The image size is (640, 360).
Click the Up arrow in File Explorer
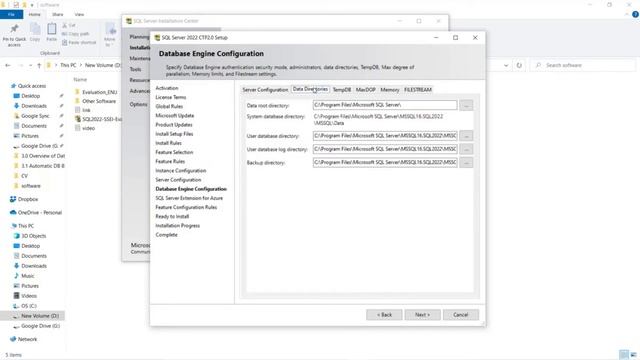pyautogui.click(x=39, y=65)
